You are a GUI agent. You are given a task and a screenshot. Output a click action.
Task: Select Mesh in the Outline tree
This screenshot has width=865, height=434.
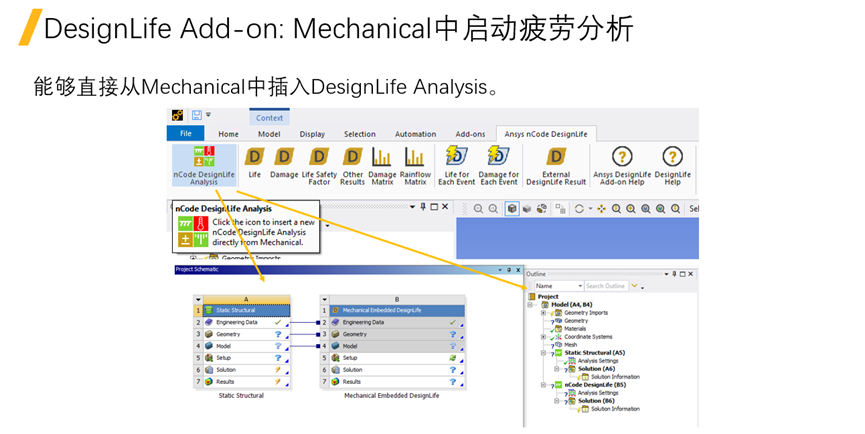click(570, 345)
